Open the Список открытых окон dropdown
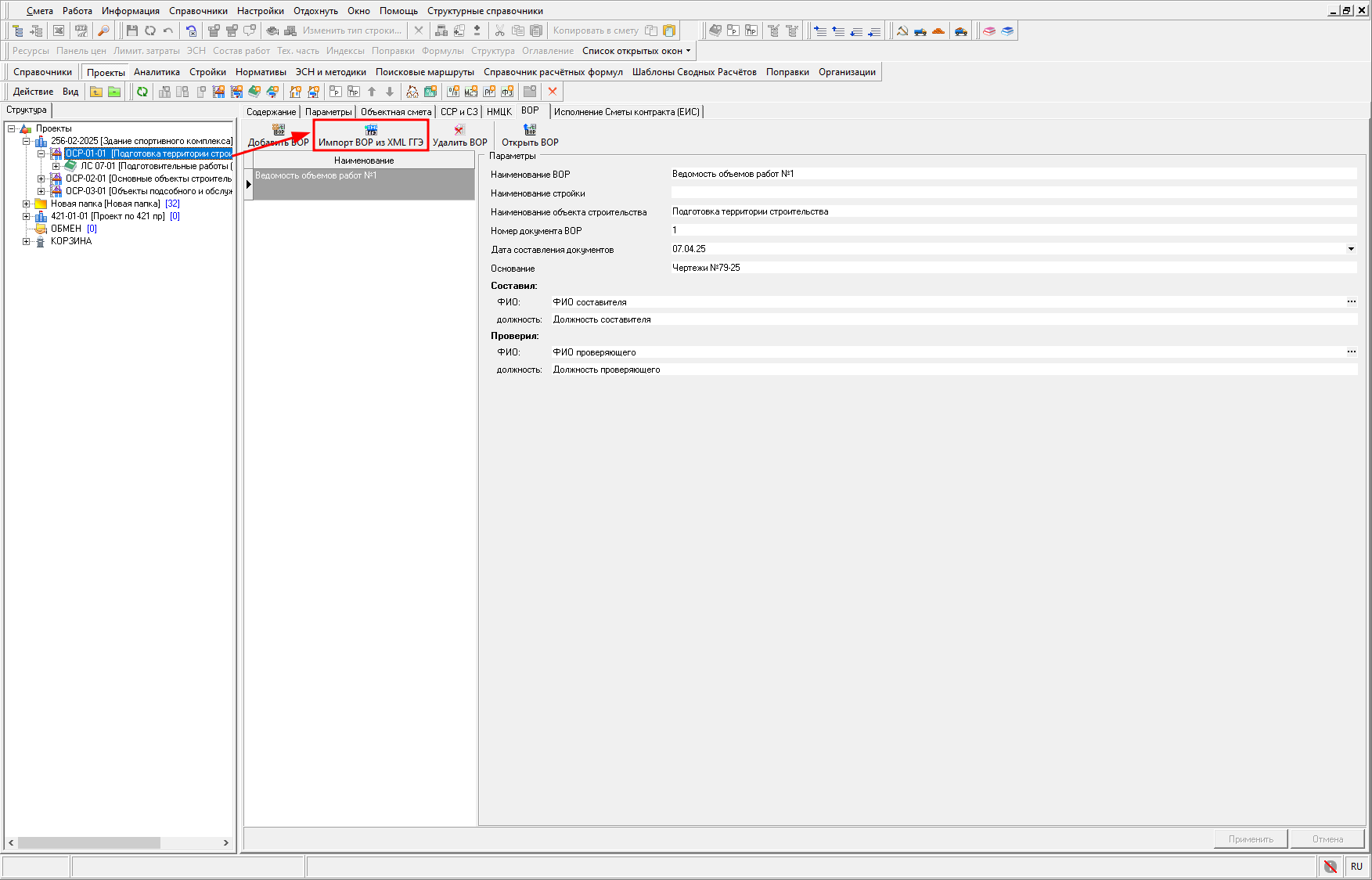This screenshot has width=1372, height=880. coord(636,51)
